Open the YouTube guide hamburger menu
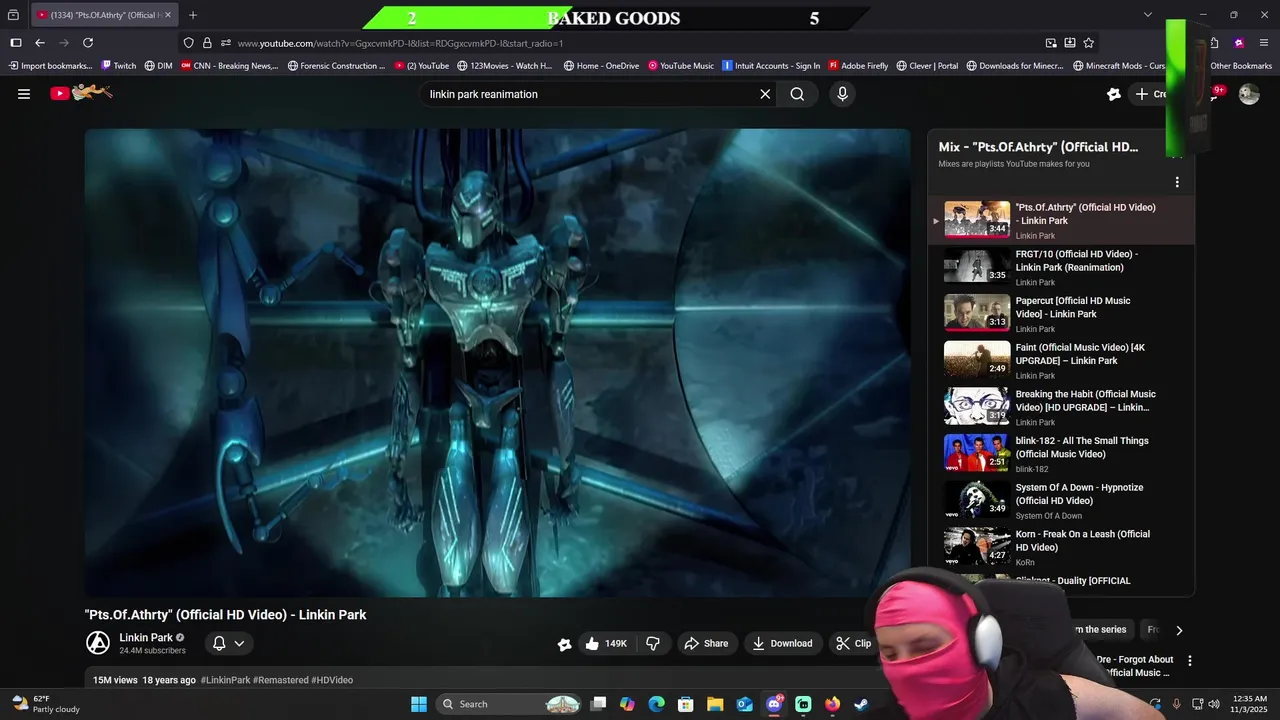This screenshot has height=720, width=1280. [x=24, y=94]
